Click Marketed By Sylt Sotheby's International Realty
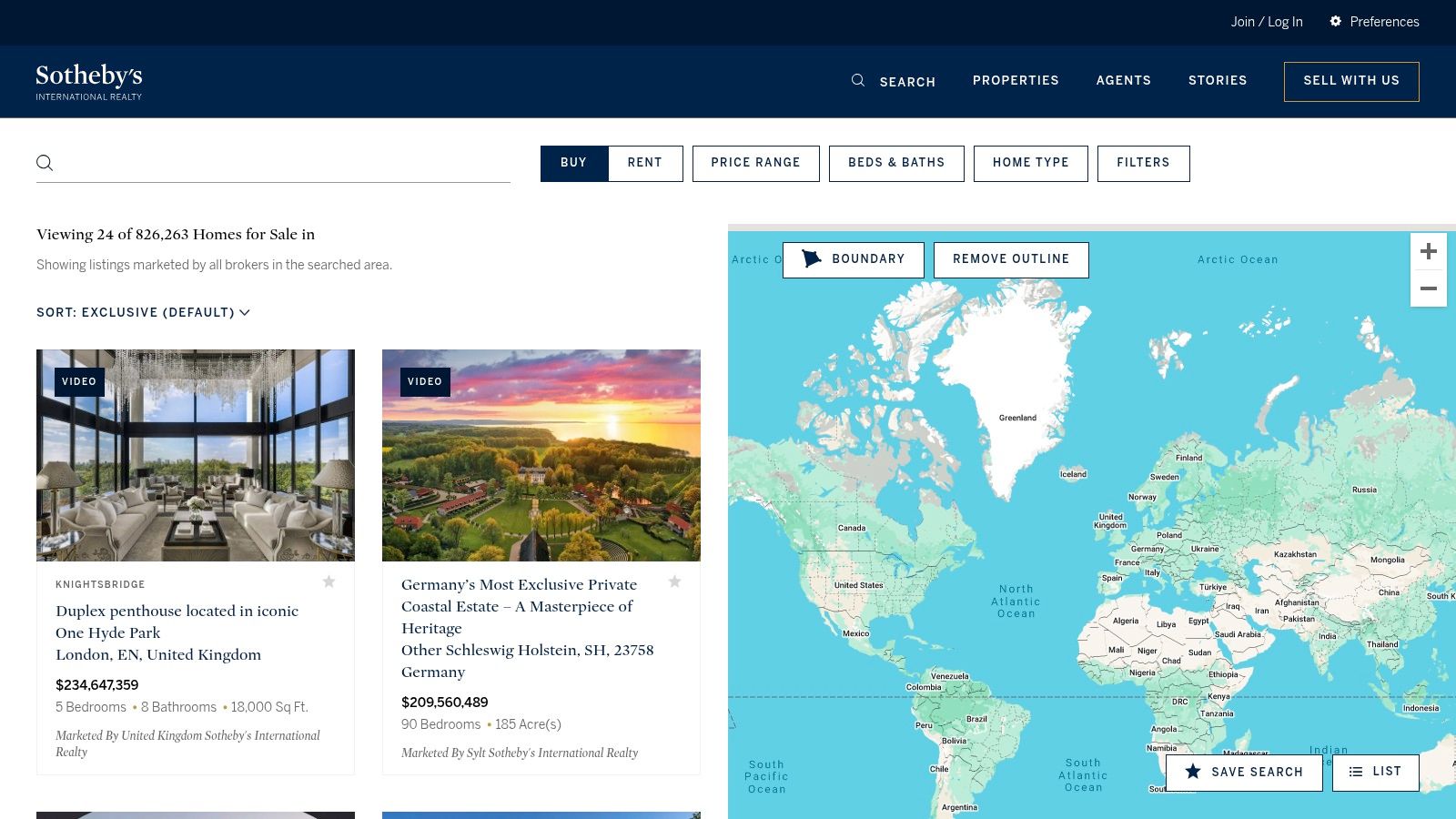 tap(520, 753)
